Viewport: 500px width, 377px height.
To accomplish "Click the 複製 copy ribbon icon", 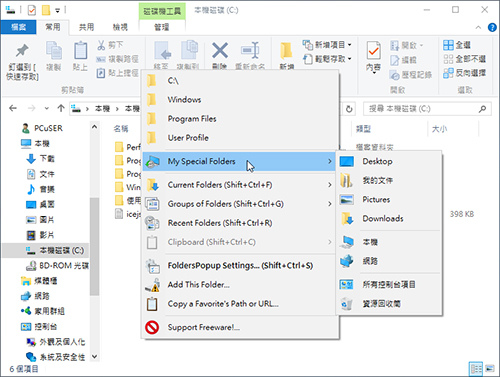I will coord(54,51).
